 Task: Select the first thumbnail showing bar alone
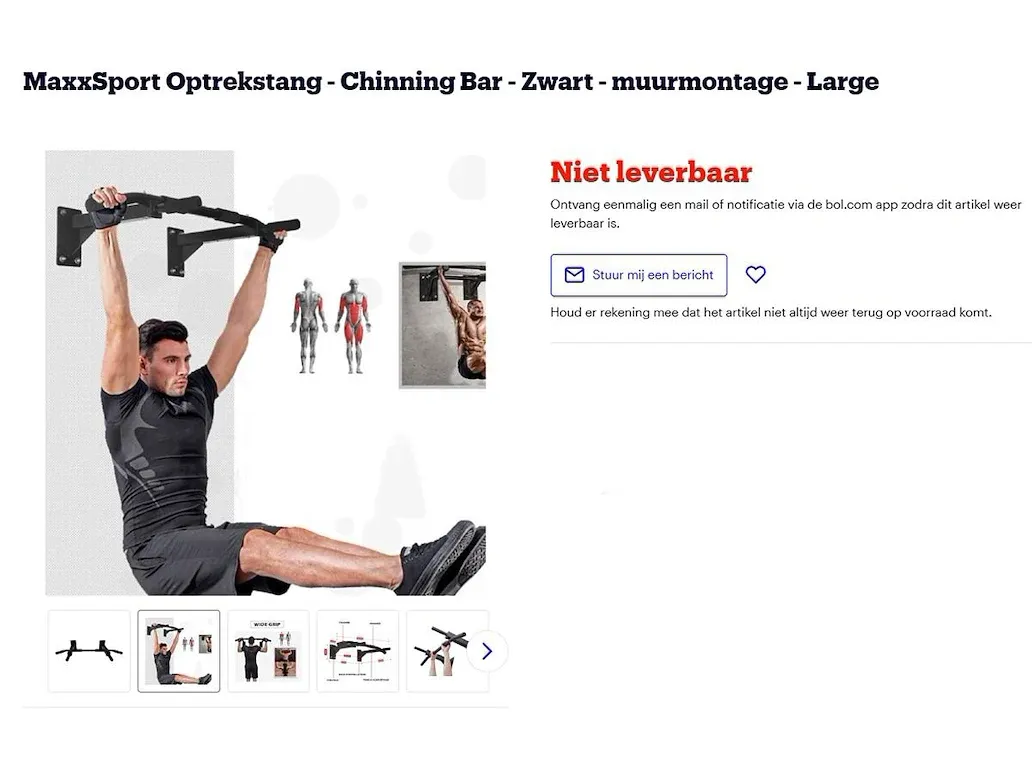89,651
